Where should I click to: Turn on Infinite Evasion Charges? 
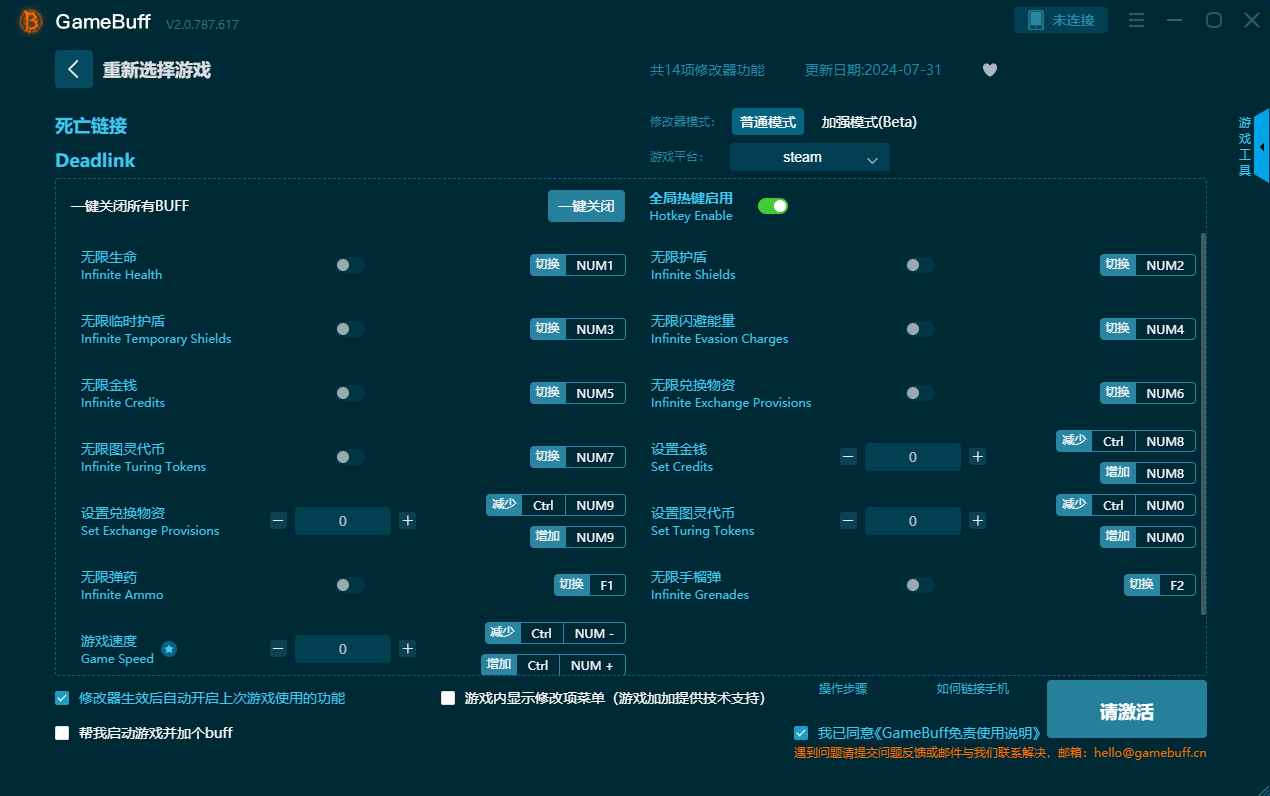pyautogui.click(x=920, y=329)
